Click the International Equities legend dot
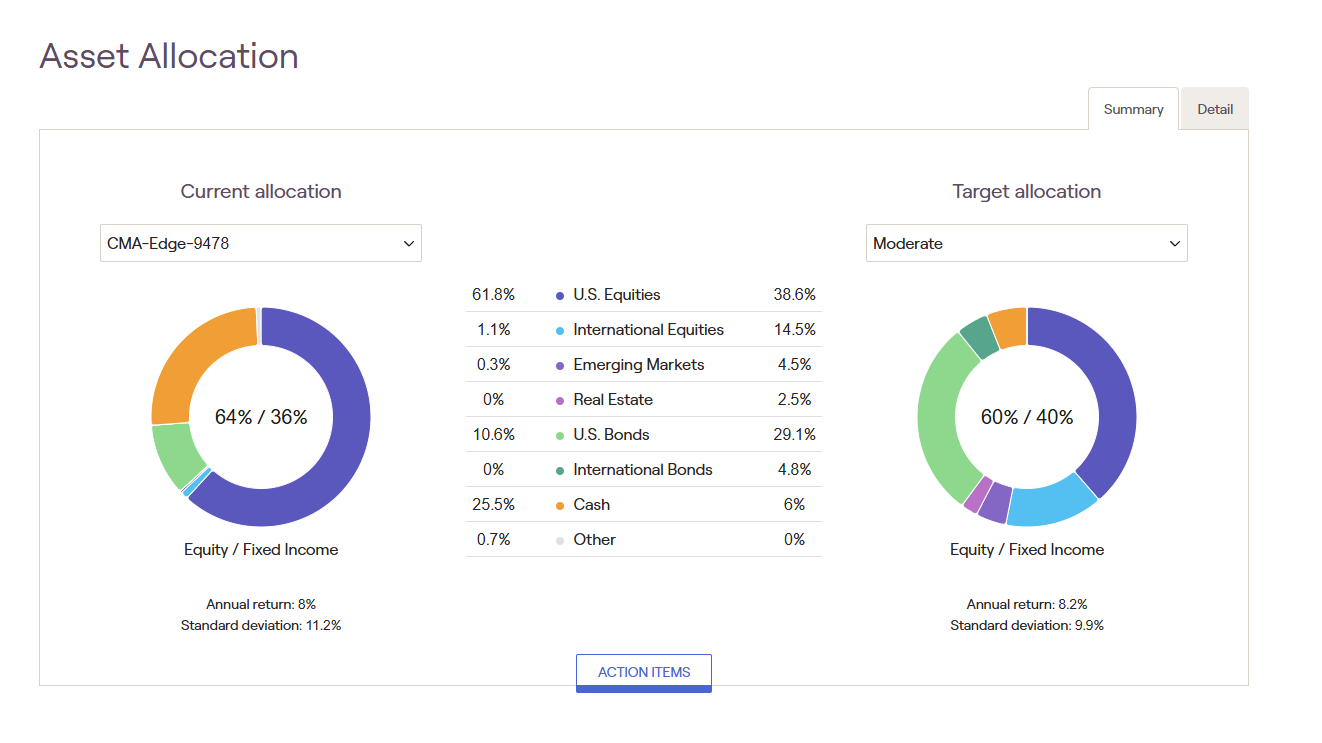The height and width of the screenshot is (743, 1322). [x=560, y=331]
